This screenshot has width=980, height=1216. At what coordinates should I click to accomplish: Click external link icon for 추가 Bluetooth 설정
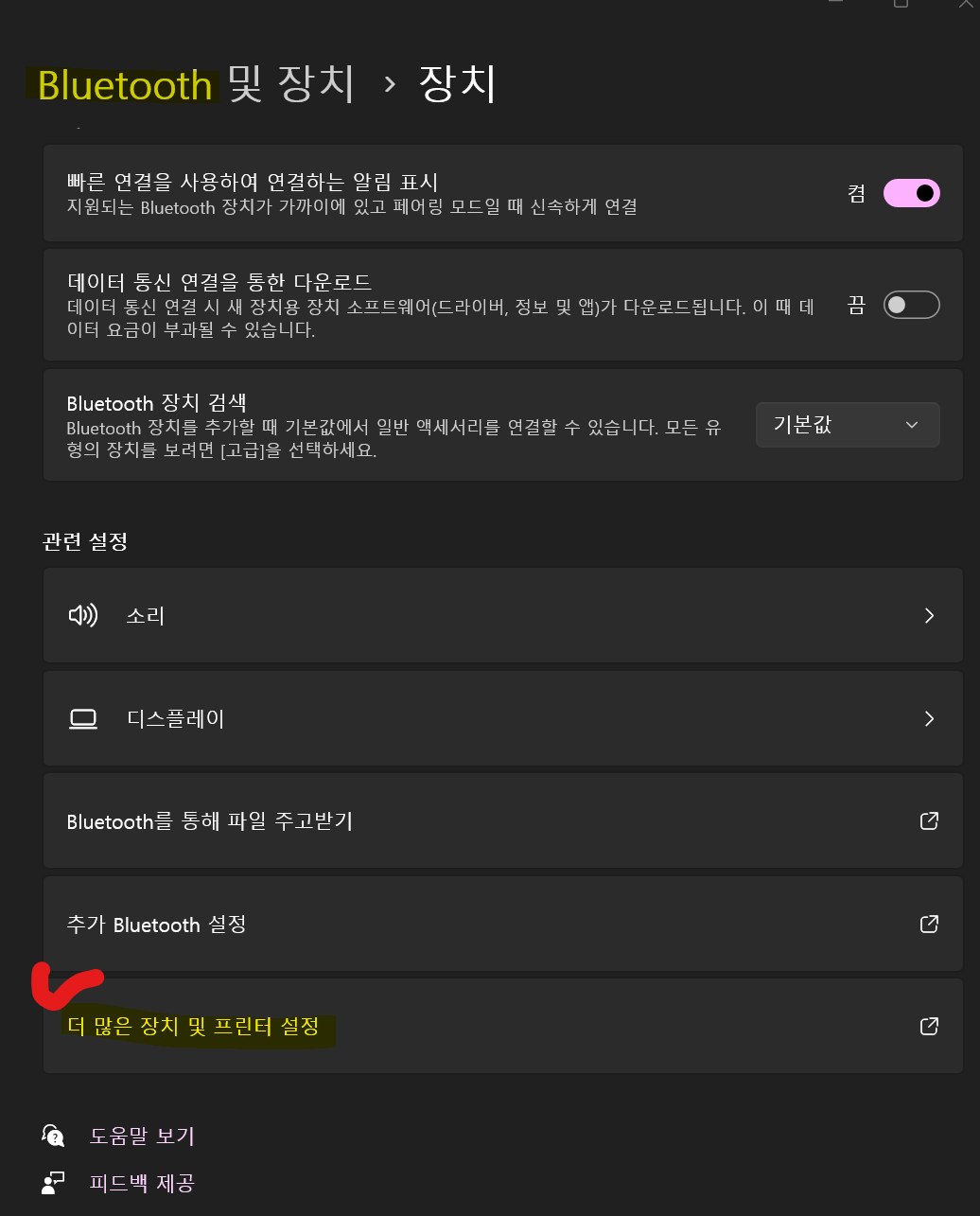coord(929,924)
